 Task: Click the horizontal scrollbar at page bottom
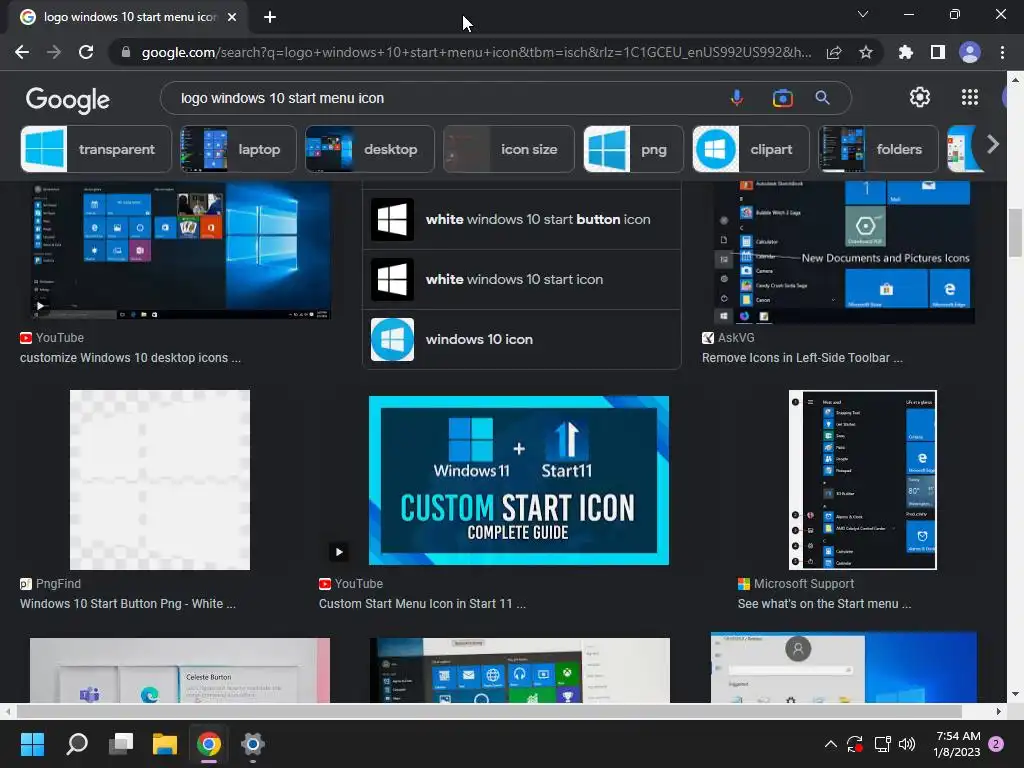point(488,711)
